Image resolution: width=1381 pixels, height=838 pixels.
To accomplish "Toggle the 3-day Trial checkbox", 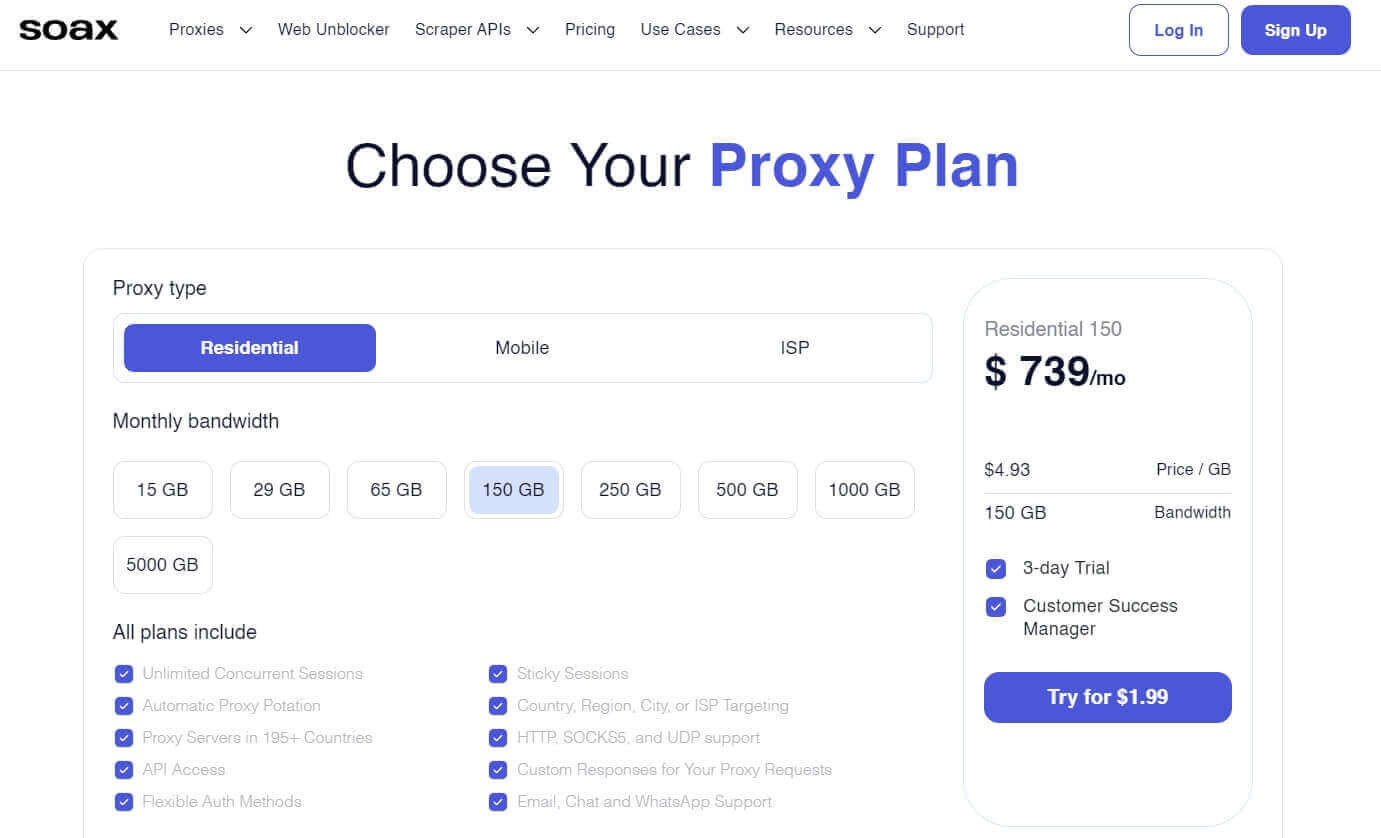I will click(x=996, y=569).
